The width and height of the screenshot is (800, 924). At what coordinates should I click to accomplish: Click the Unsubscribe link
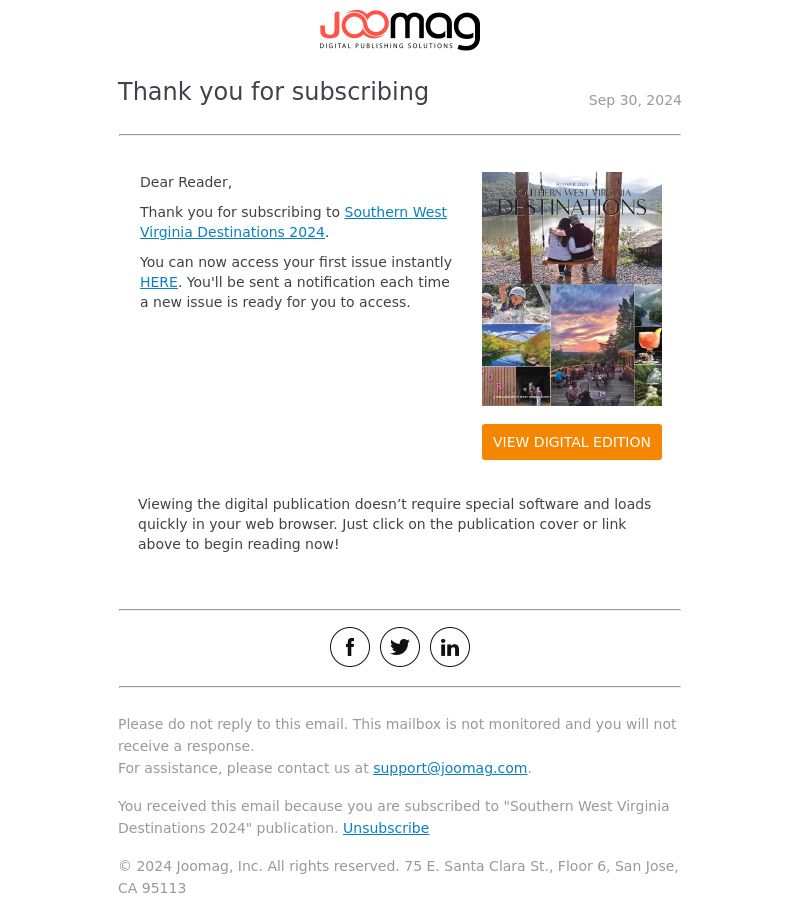386,829
